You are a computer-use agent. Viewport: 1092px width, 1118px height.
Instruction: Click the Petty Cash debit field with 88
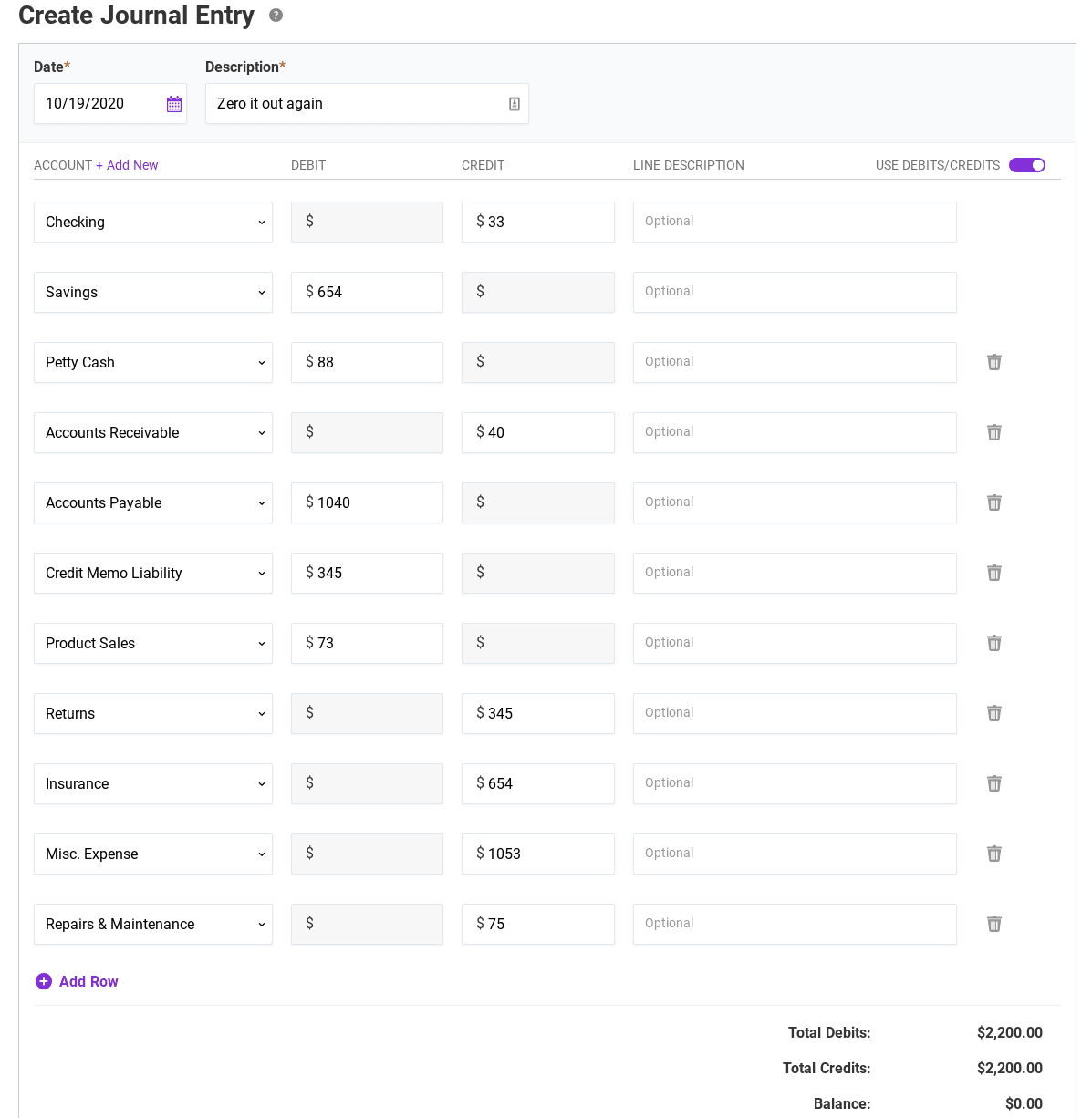pos(367,363)
